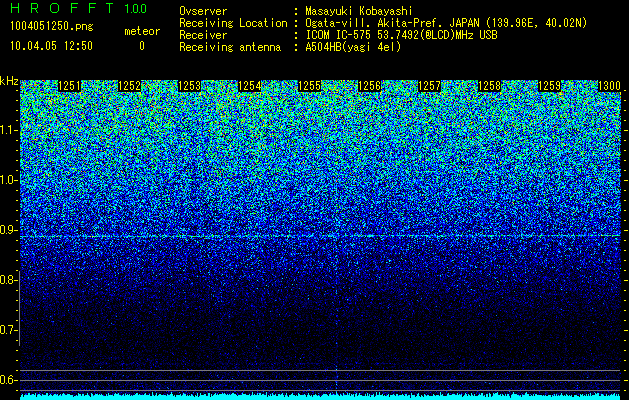Viewport: 629px width, 400px height.
Task: Click the Receiver label
Action: click(x=203, y=35)
